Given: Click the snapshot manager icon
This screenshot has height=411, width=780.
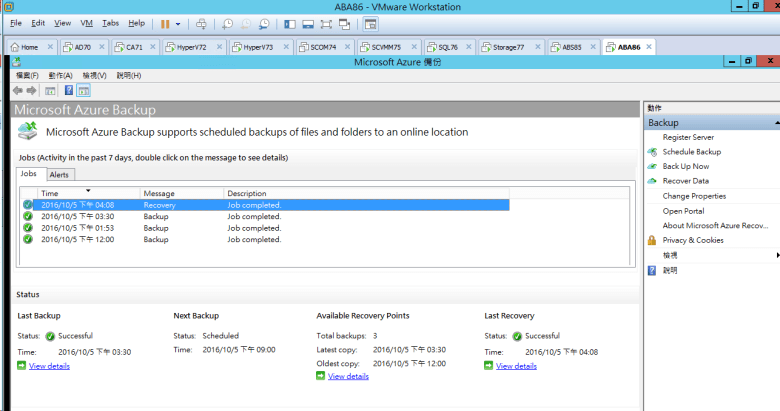Looking at the screenshot, I should 263,23.
